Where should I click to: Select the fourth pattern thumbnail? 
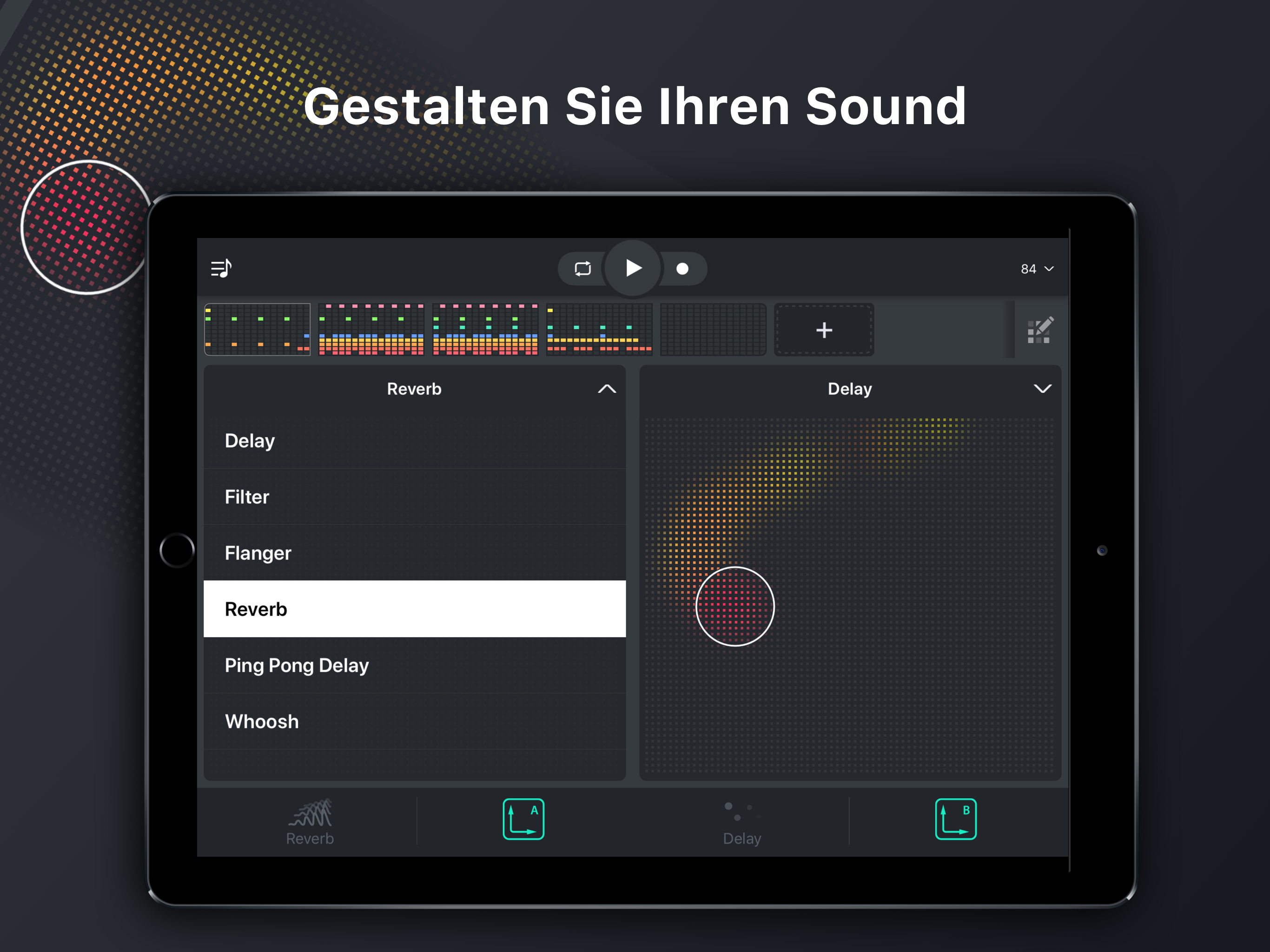[x=599, y=330]
